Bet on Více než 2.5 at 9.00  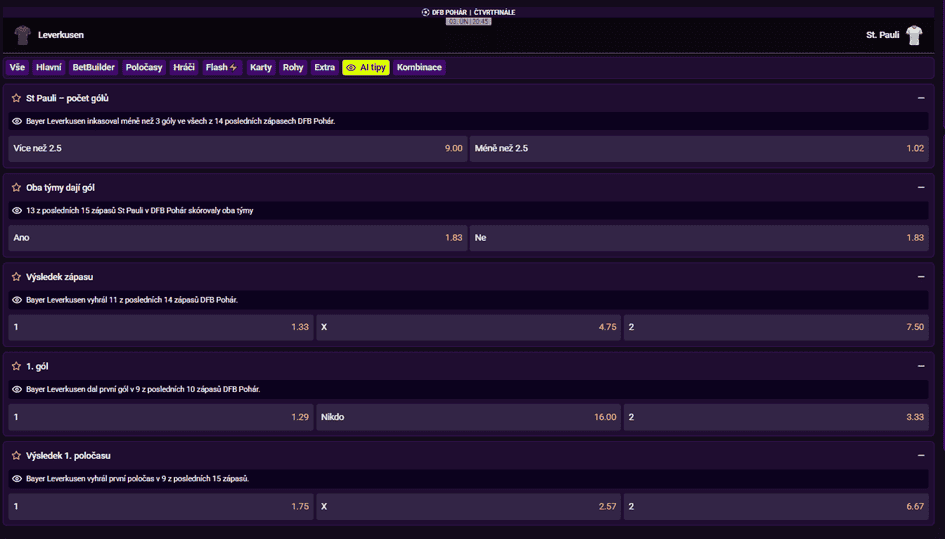[x=238, y=148]
